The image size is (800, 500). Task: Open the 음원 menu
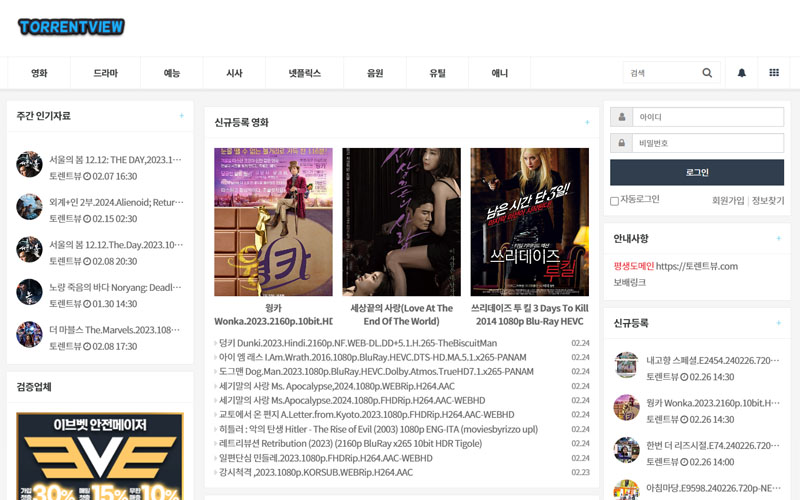click(375, 73)
